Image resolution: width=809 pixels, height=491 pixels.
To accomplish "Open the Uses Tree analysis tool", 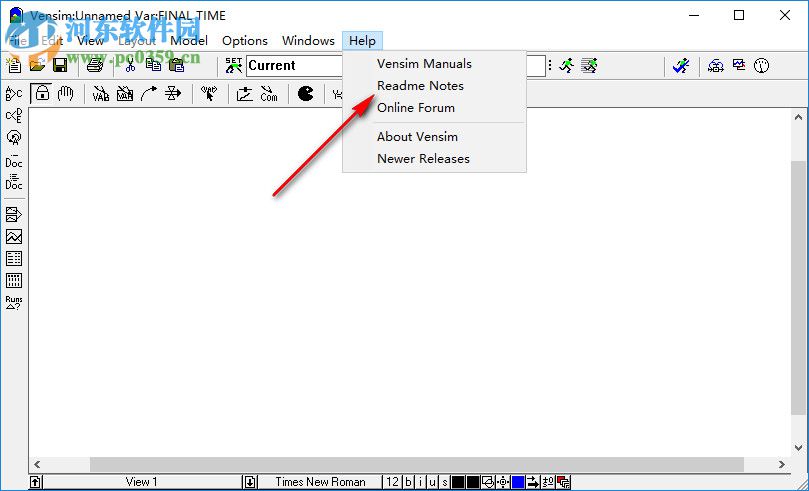I will [x=14, y=115].
